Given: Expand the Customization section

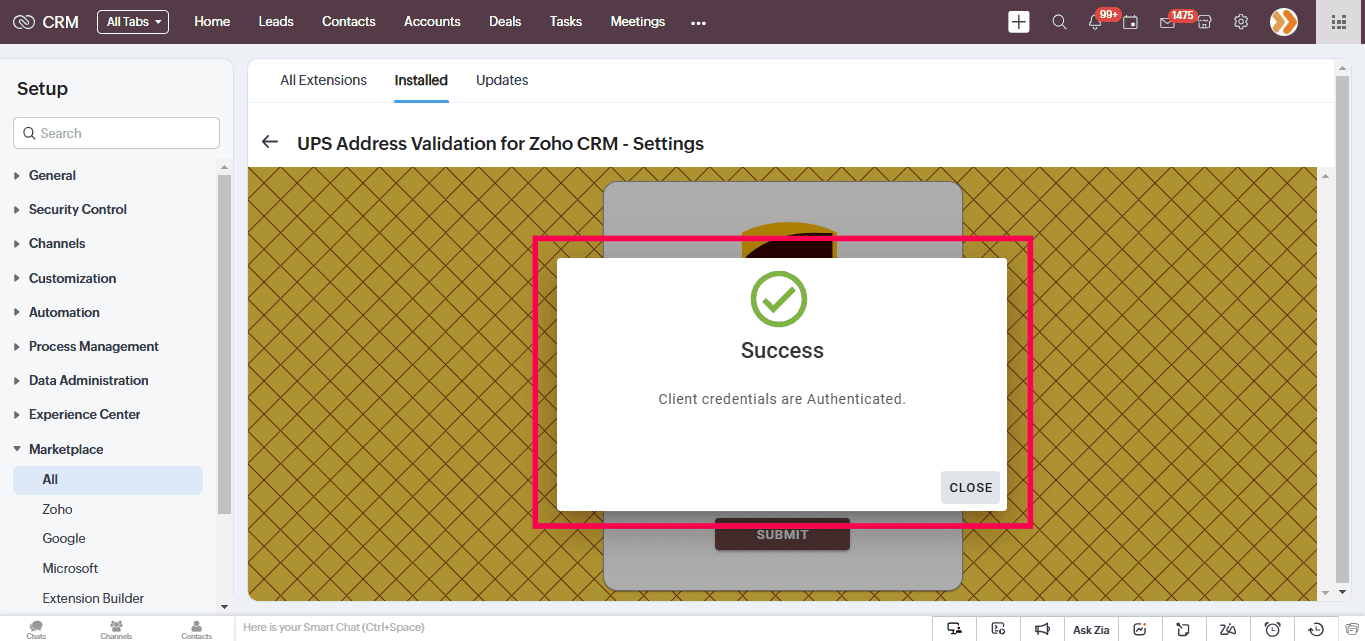Looking at the screenshot, I should pos(72,278).
